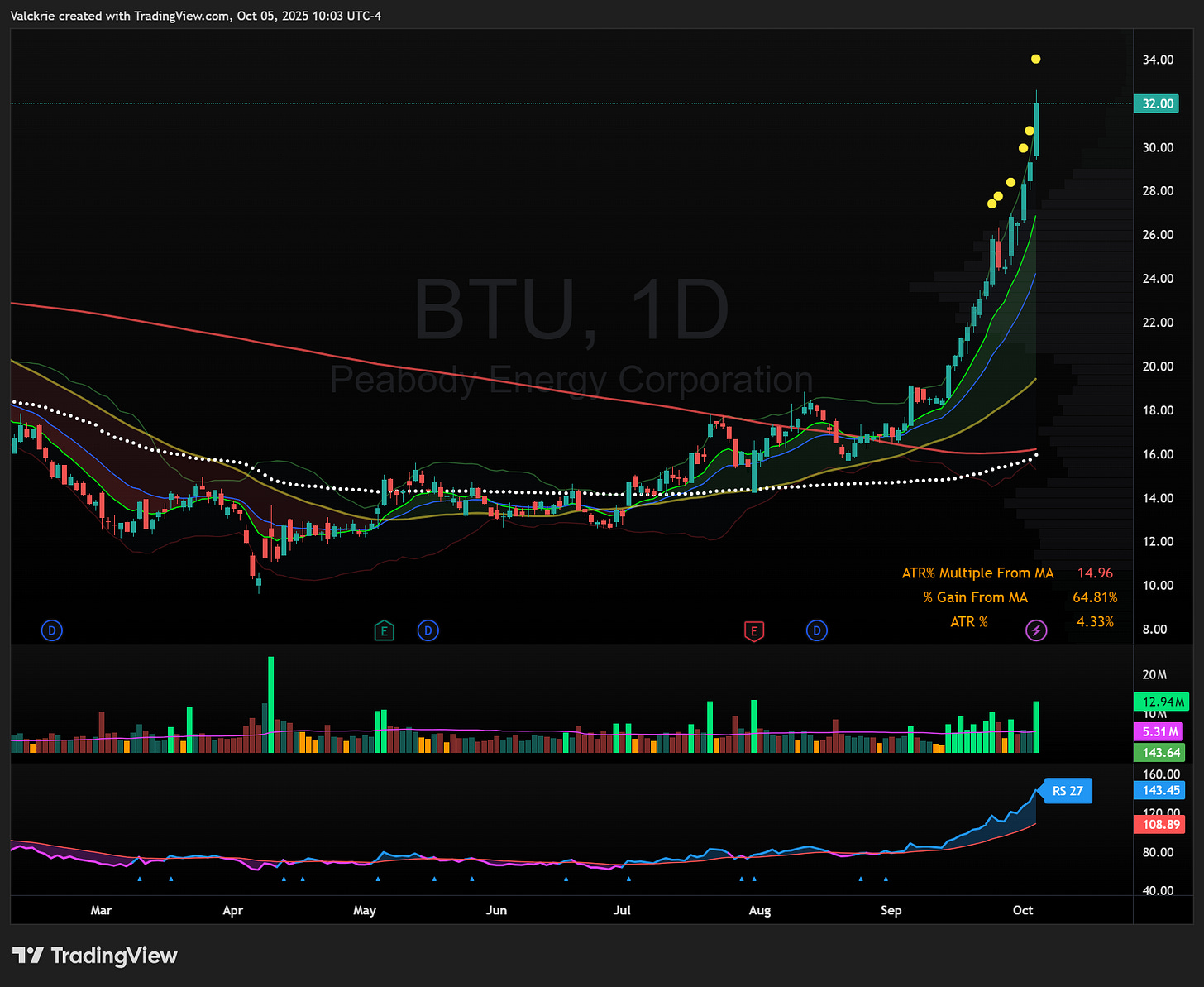Viewport: 1204px width, 987px height.
Task: Click the 4.33% ATR value
Action: point(1095,621)
